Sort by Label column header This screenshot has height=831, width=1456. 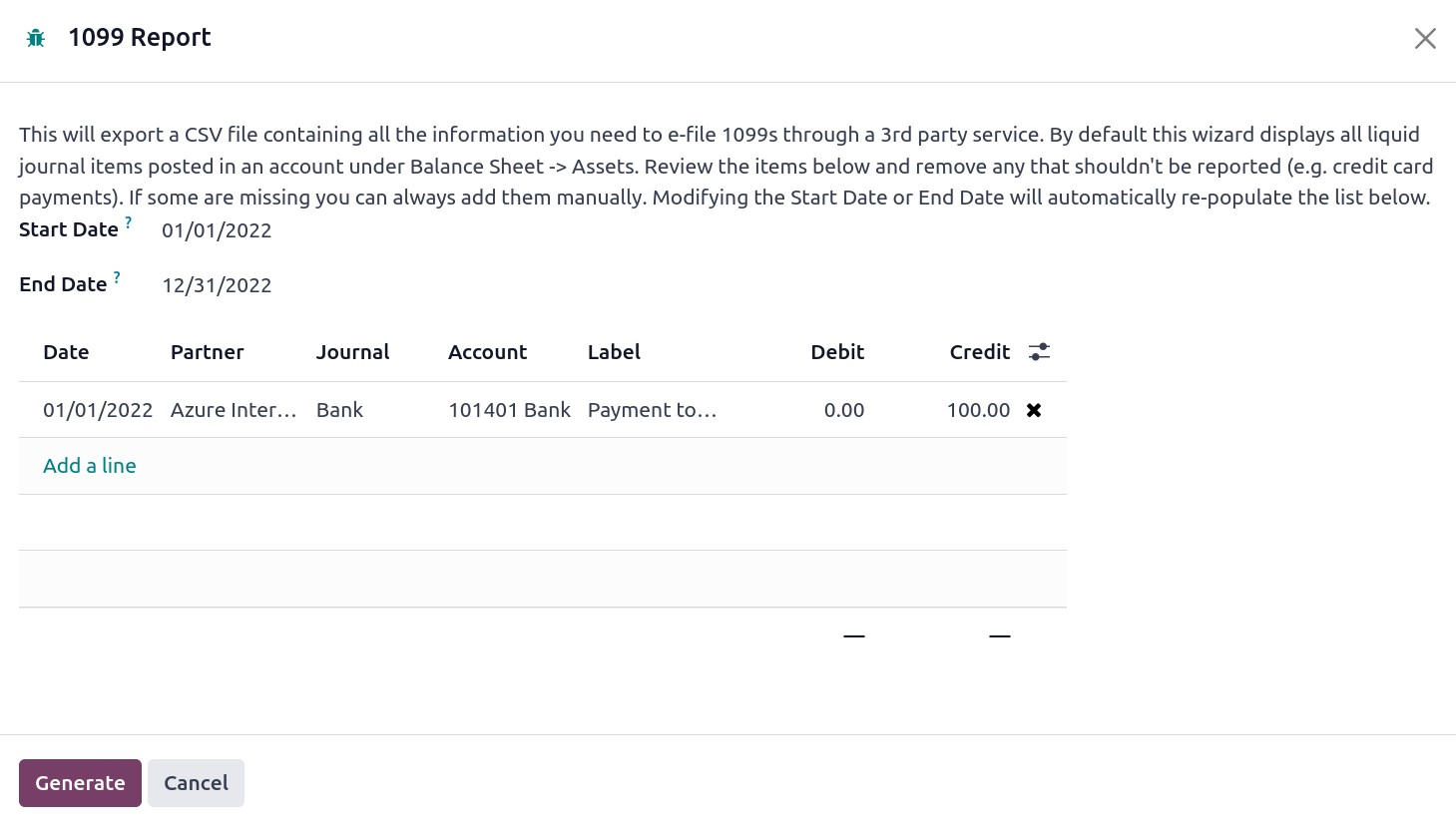(x=614, y=352)
